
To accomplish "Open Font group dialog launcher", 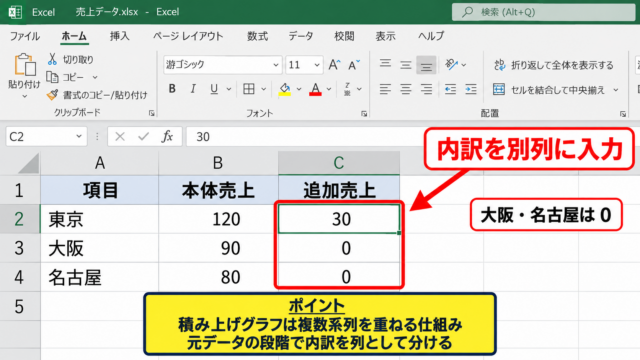I will tap(364, 114).
